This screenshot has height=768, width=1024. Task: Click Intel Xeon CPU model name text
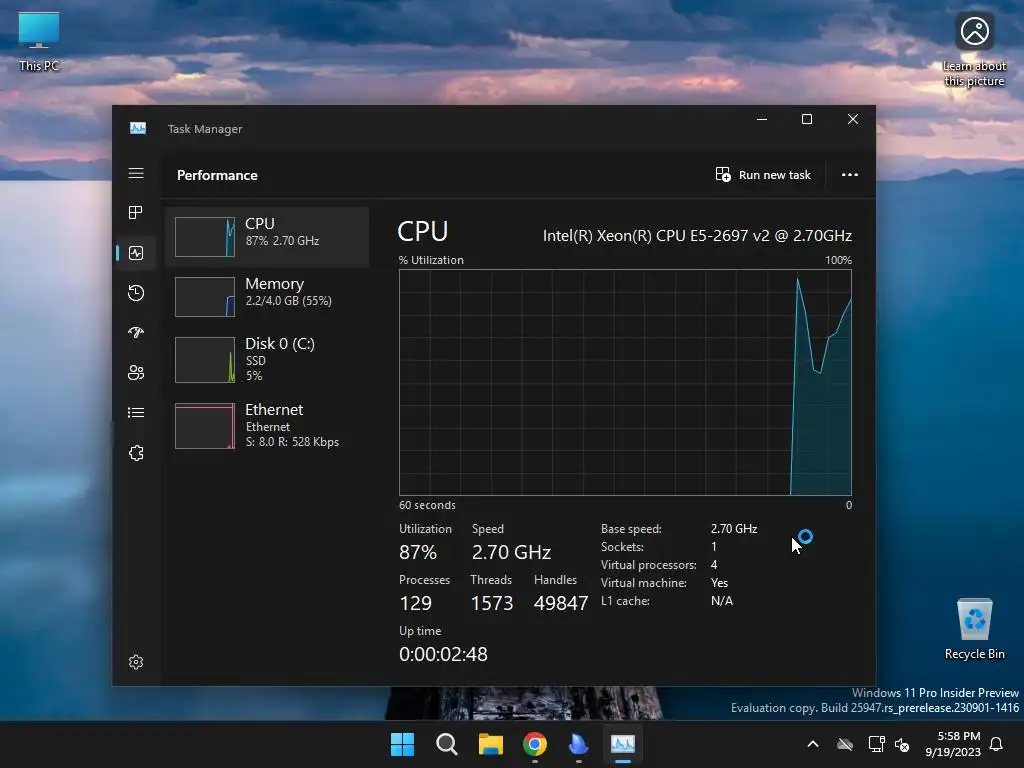tap(697, 236)
